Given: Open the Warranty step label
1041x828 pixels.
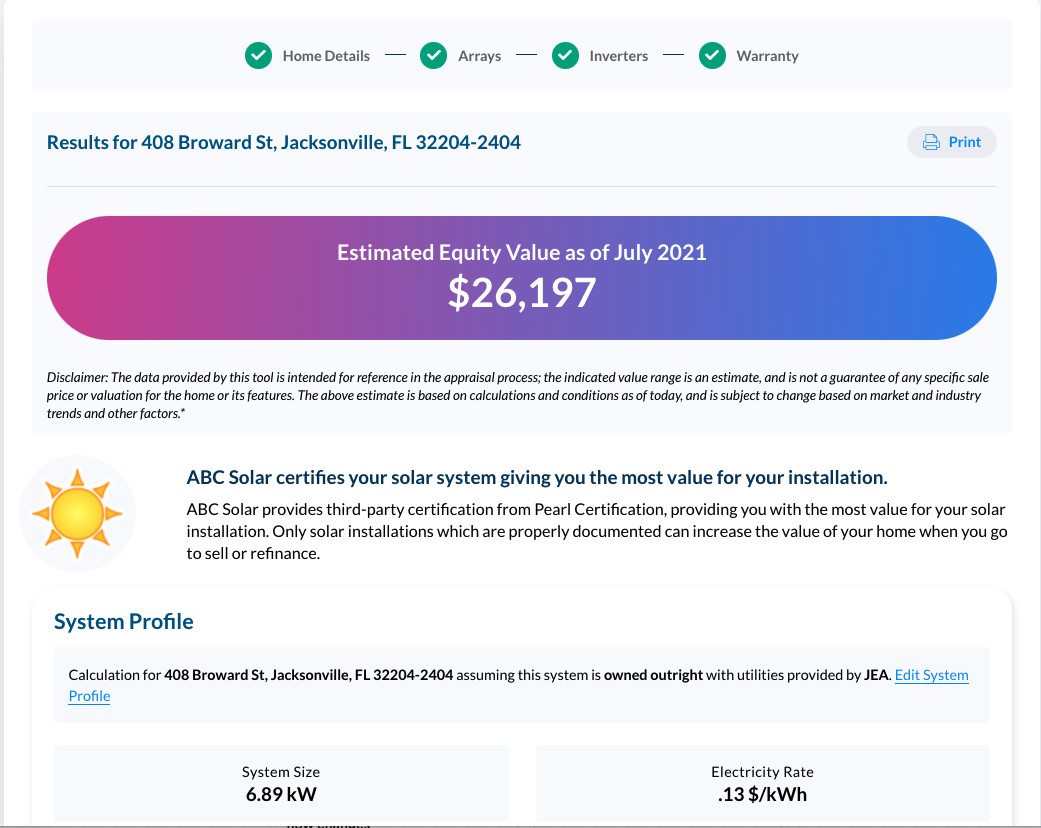Looking at the screenshot, I should pyautogui.click(x=767, y=56).
